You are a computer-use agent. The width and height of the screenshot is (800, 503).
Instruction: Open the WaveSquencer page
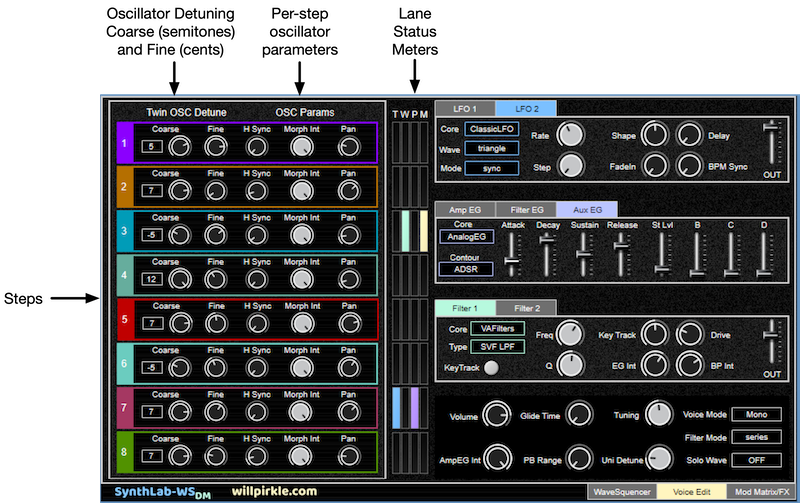(x=622, y=492)
